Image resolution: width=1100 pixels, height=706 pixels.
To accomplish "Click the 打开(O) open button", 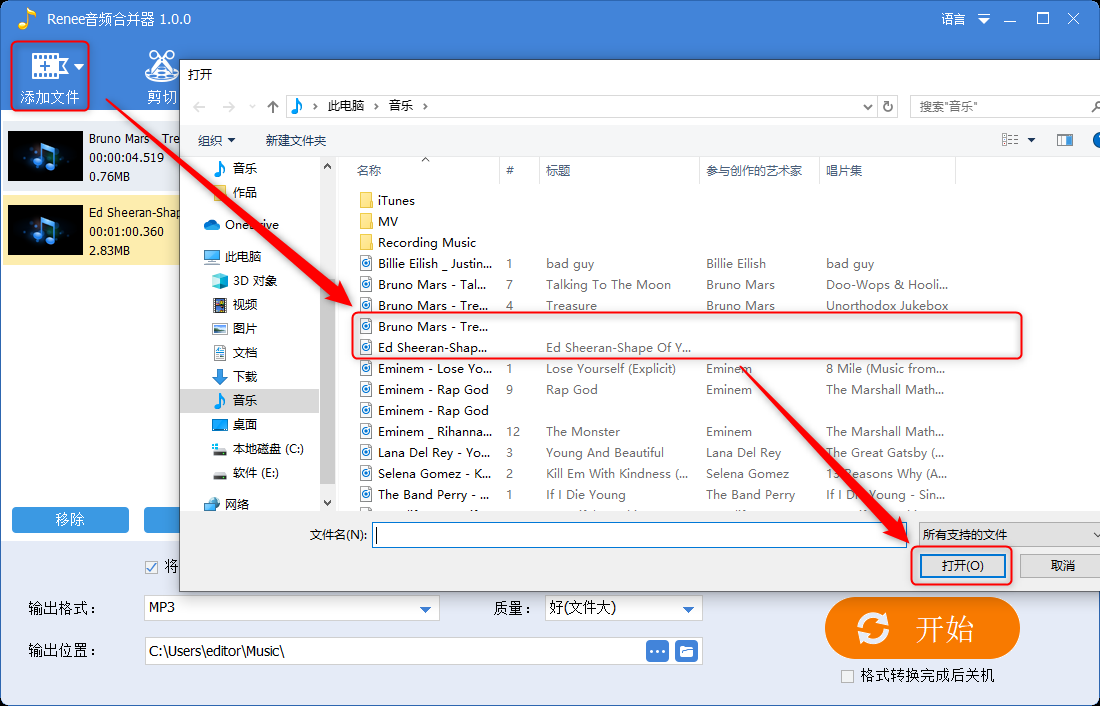I will tap(962, 566).
